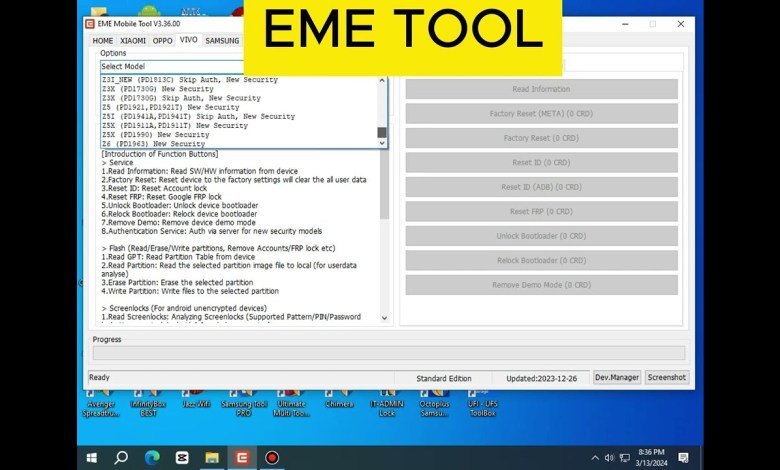This screenshot has width=780, height=470.
Task: Select Z5 (PD1921,PD1921T) New Security
Action: click(171, 107)
